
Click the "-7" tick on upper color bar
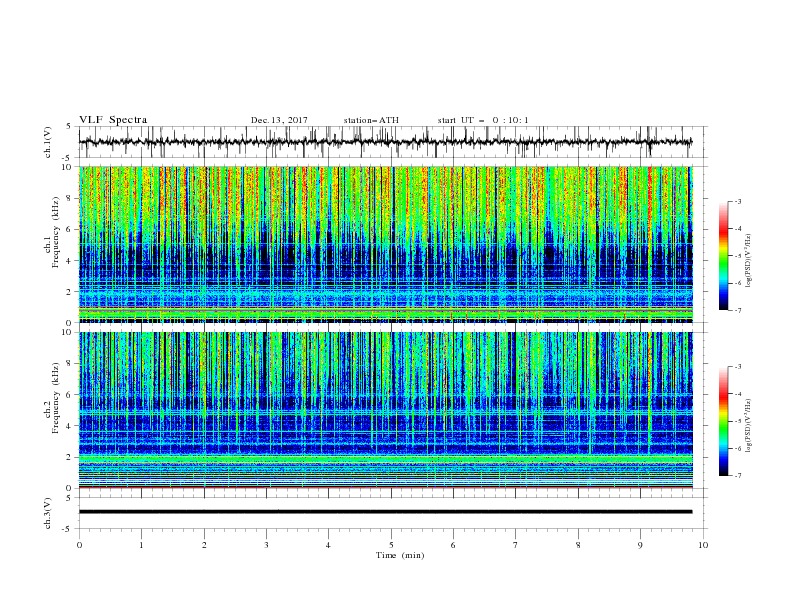point(737,310)
